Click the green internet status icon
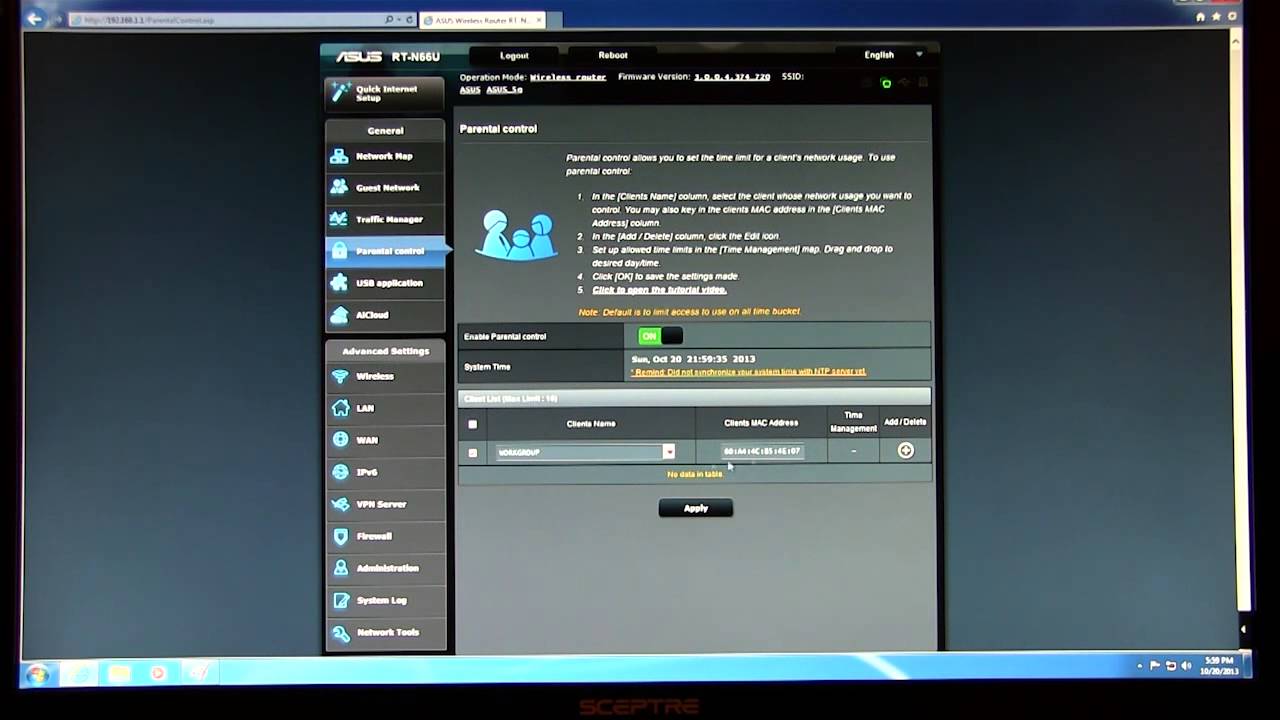Screen dimensions: 1280x720 (x=886, y=84)
